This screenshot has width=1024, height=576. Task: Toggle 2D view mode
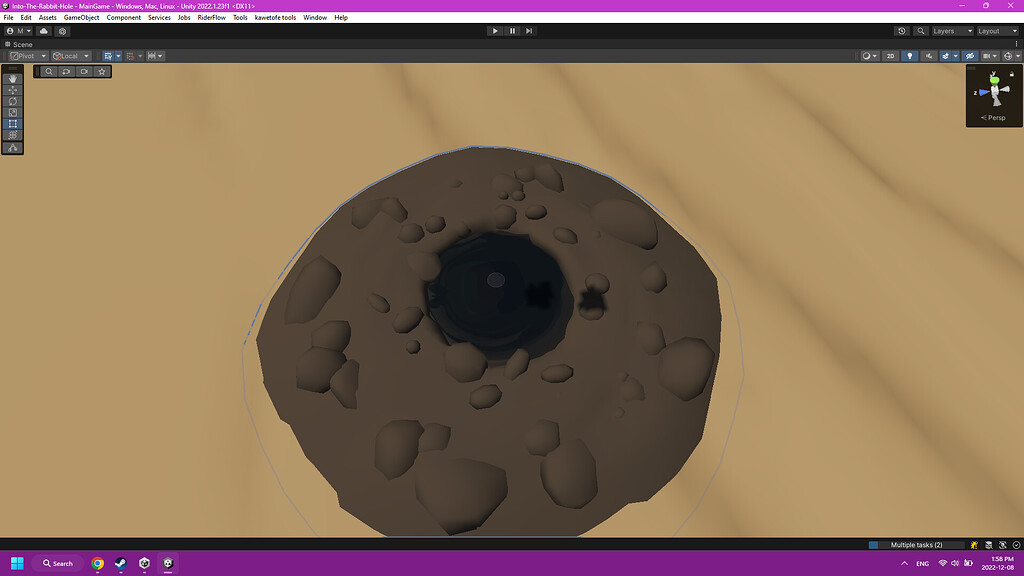tap(889, 56)
